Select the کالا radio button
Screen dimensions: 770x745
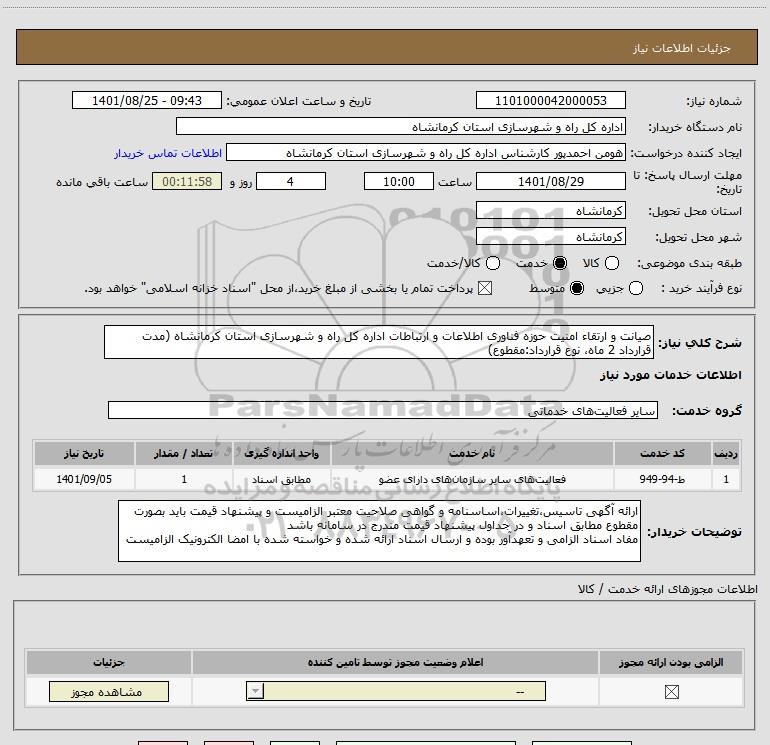tap(612, 263)
